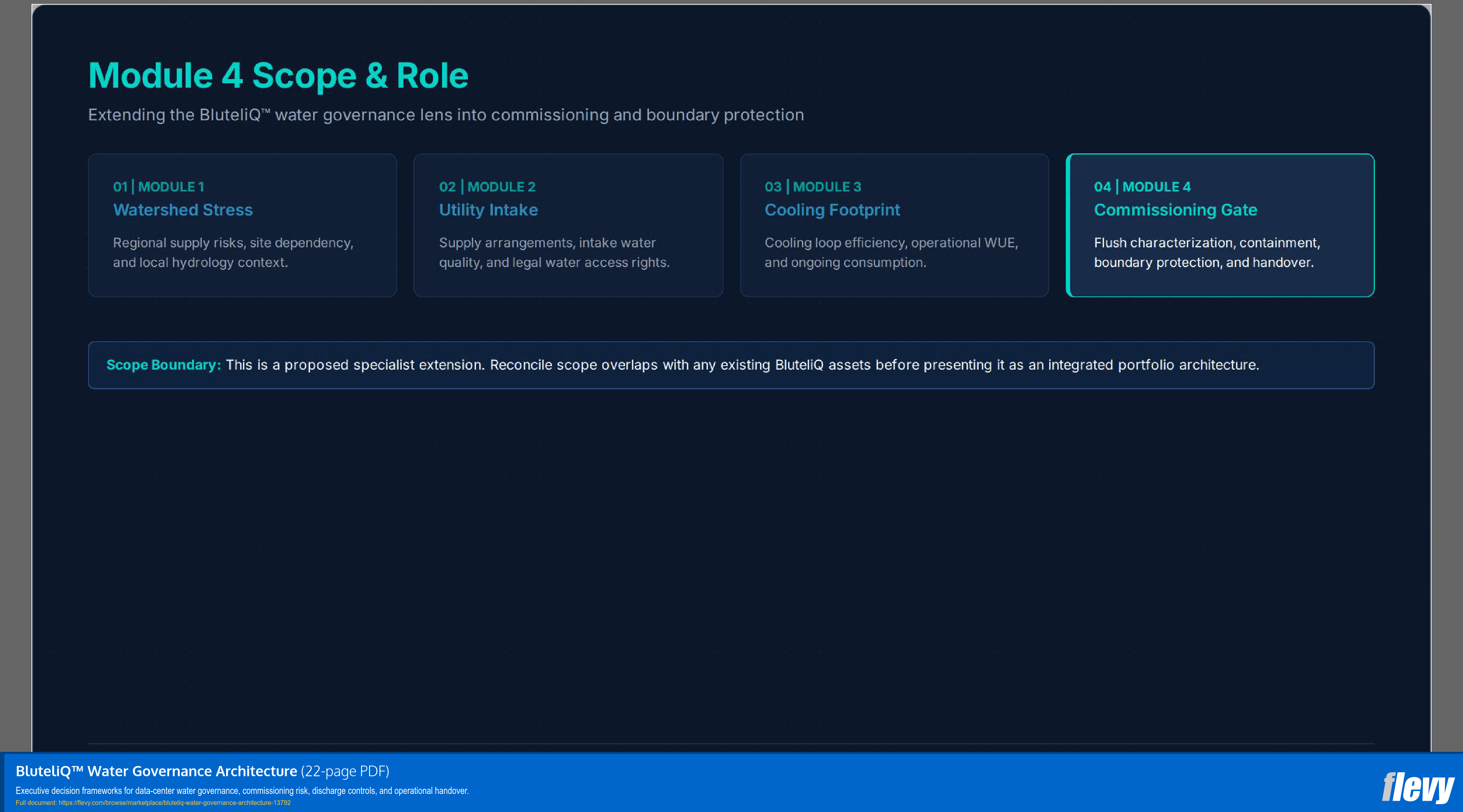This screenshot has width=1463, height=812.
Task: Click the '04 | MODULE 4' label
Action: (1142, 187)
